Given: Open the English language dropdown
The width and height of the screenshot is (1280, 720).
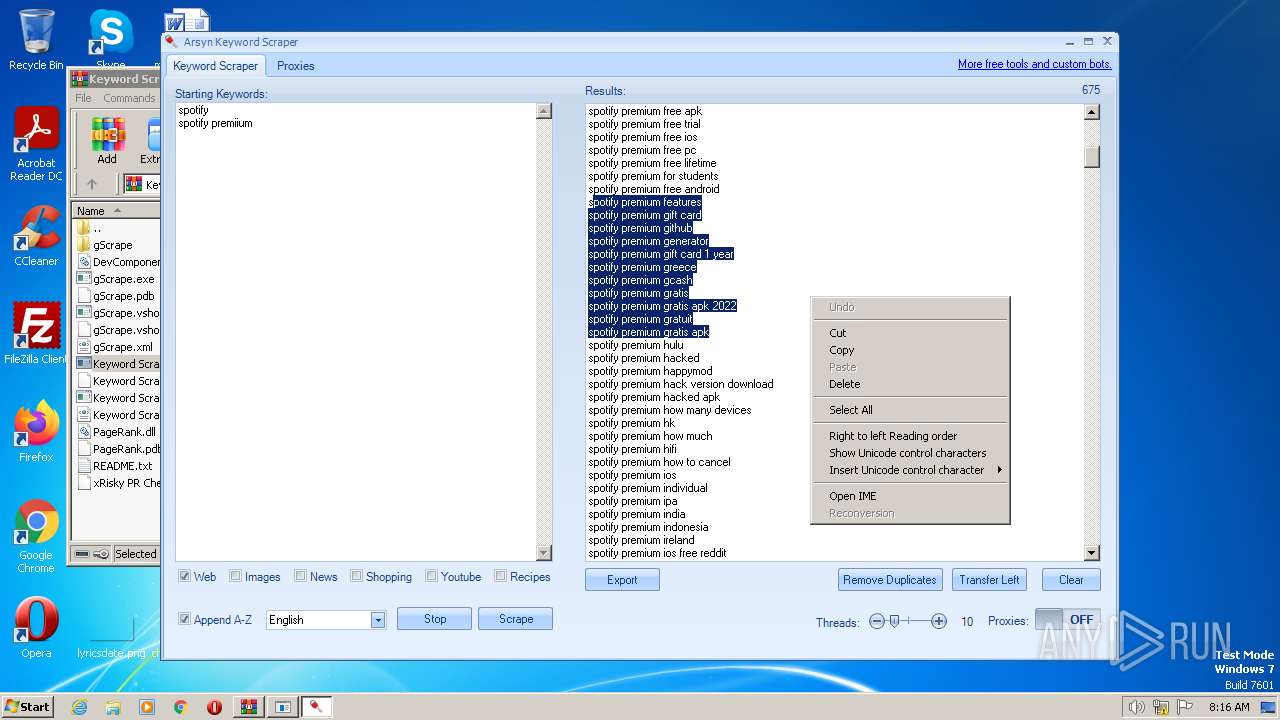Looking at the screenshot, I should click(377, 620).
